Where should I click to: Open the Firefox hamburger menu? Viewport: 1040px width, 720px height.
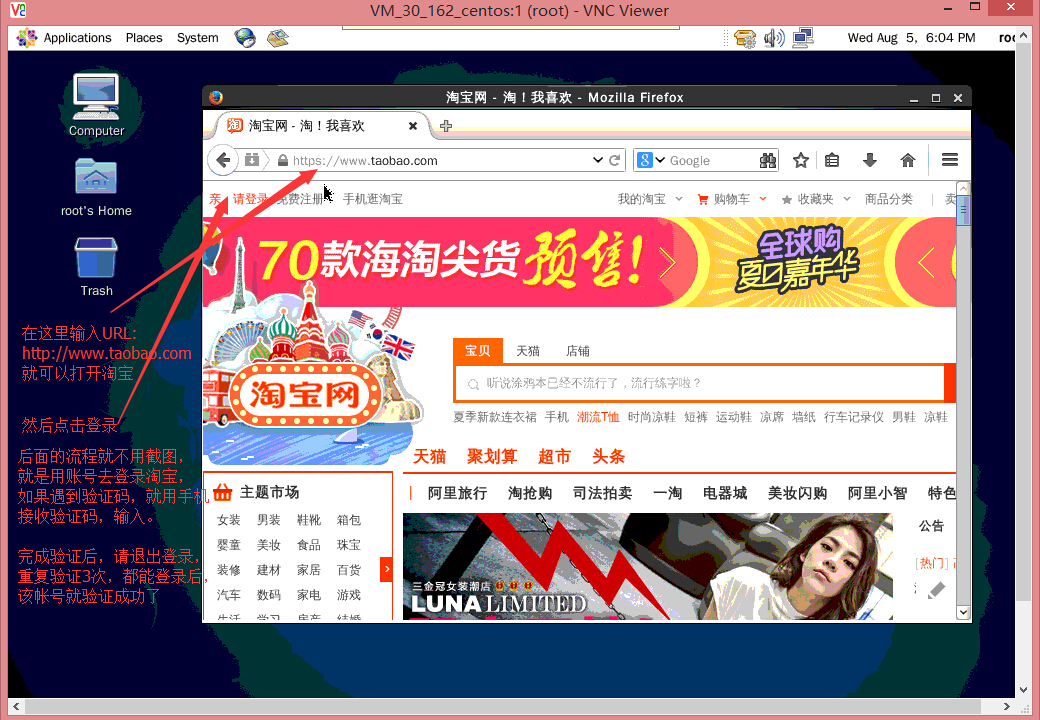[950, 160]
